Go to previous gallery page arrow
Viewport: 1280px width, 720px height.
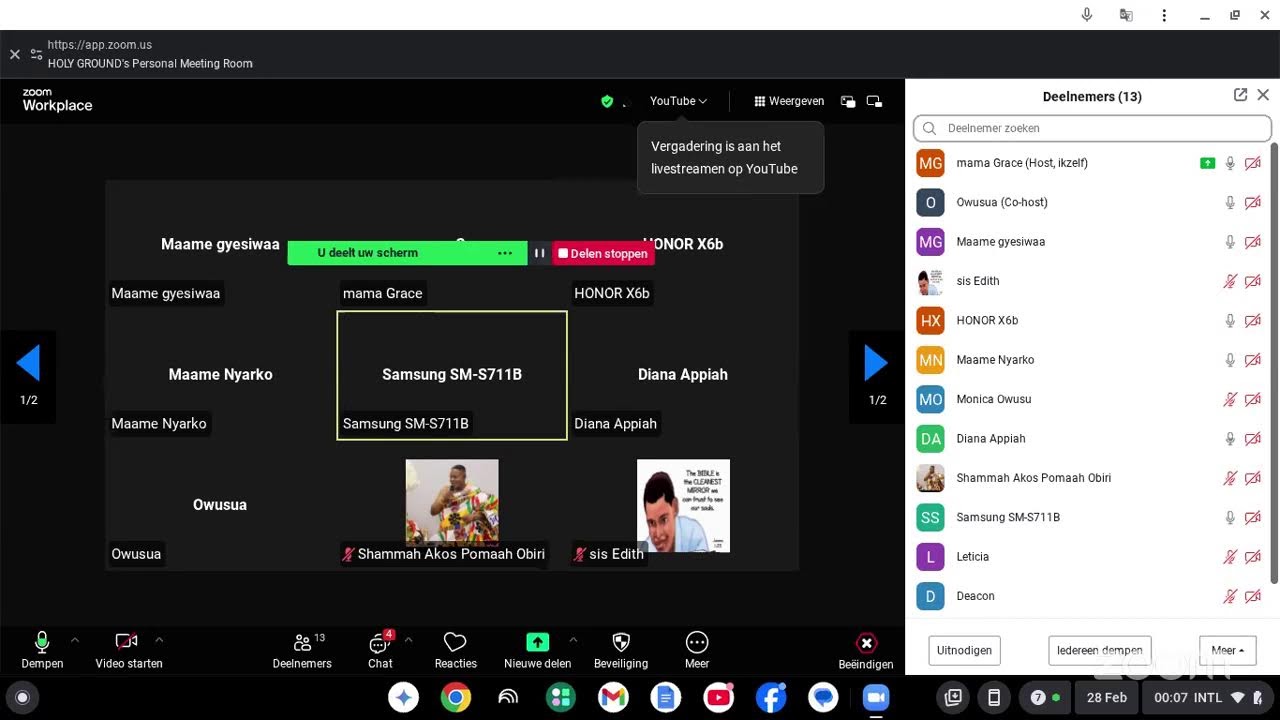click(x=28, y=364)
